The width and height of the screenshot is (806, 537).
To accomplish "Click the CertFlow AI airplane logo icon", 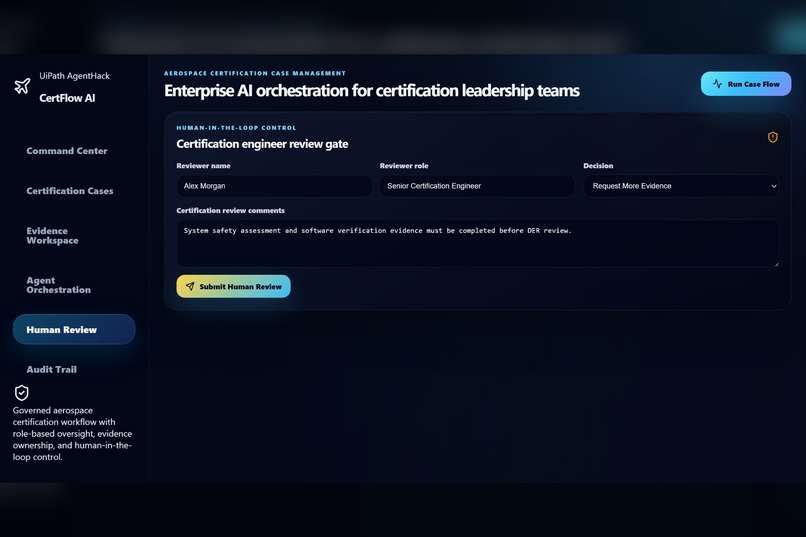I will [x=22, y=86].
